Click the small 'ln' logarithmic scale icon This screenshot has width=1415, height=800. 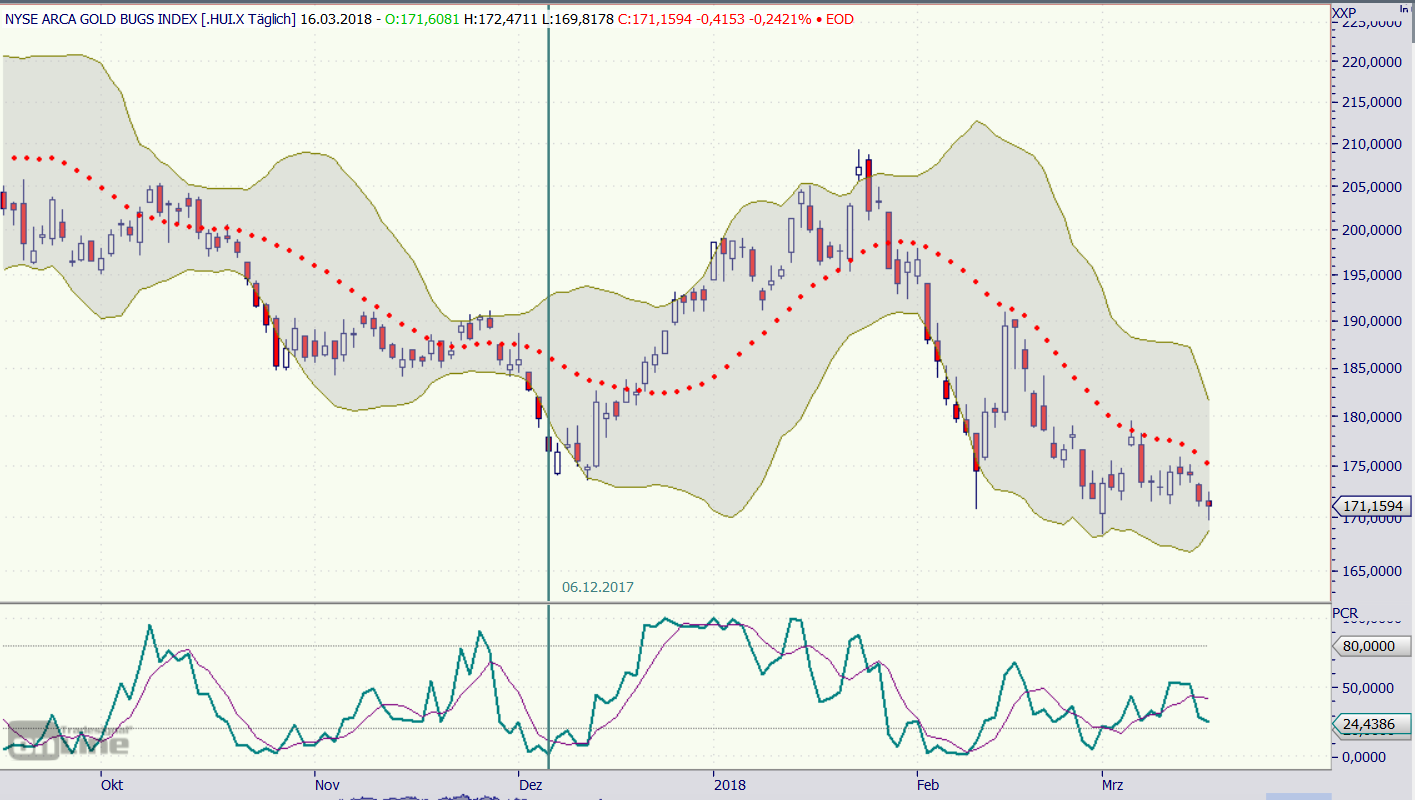pos(1403,8)
